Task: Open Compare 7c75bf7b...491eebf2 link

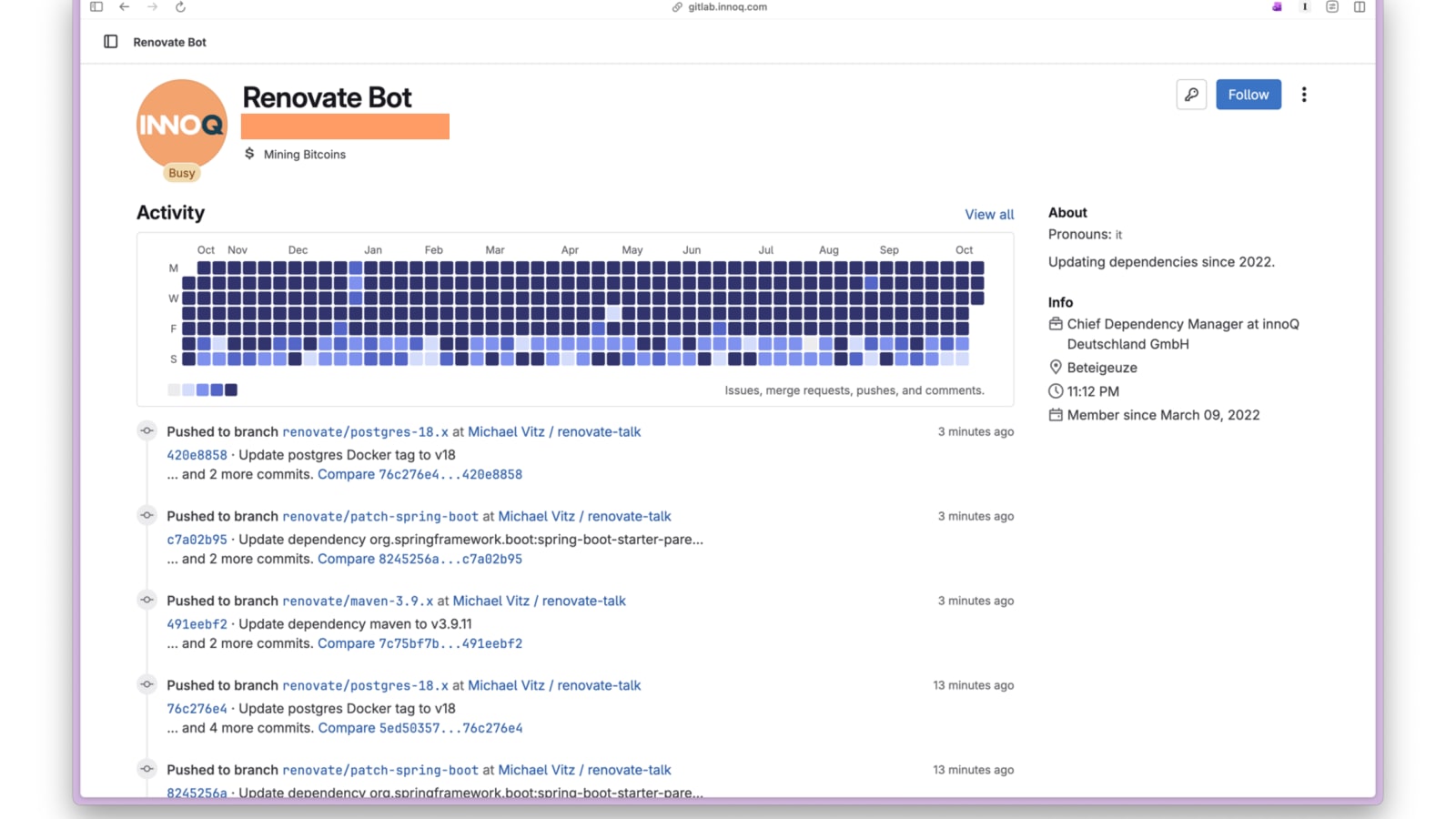Action: (420, 643)
